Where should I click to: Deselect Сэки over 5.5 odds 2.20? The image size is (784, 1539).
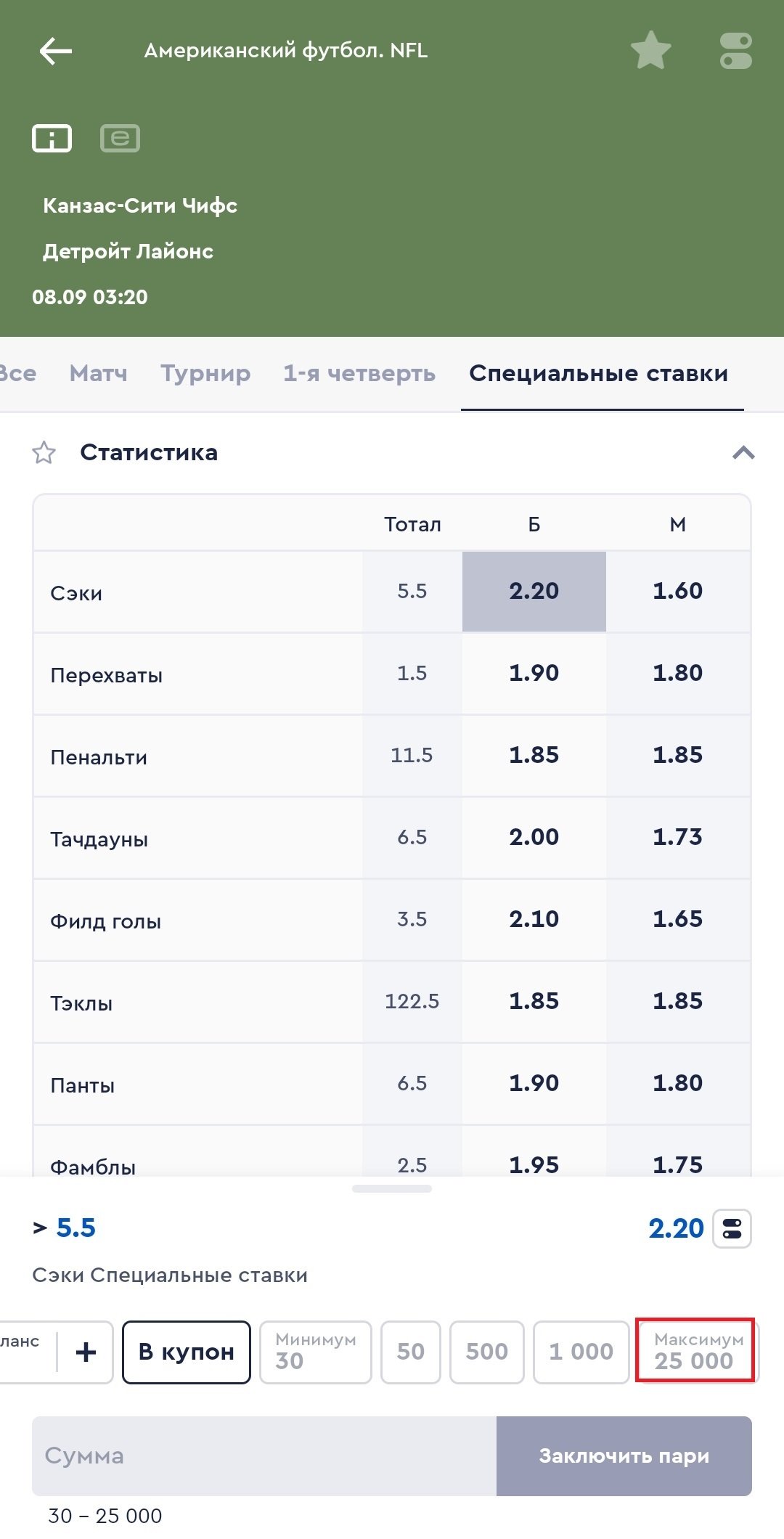(534, 591)
